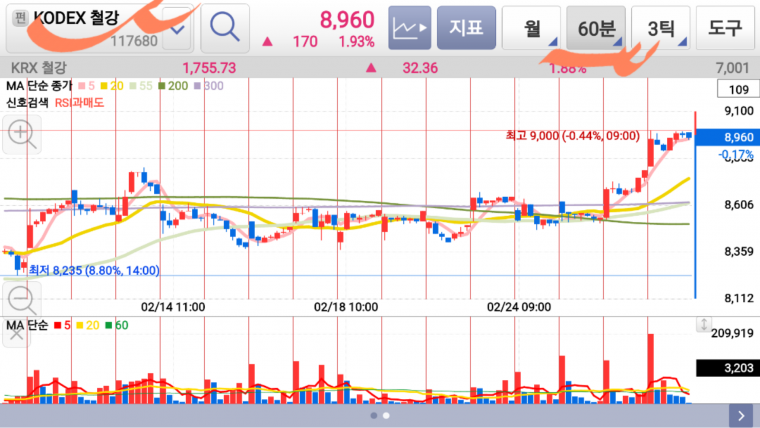The height and width of the screenshot is (428, 760).
Task: Go to next page arrow at bottom right
Action: 741,416
